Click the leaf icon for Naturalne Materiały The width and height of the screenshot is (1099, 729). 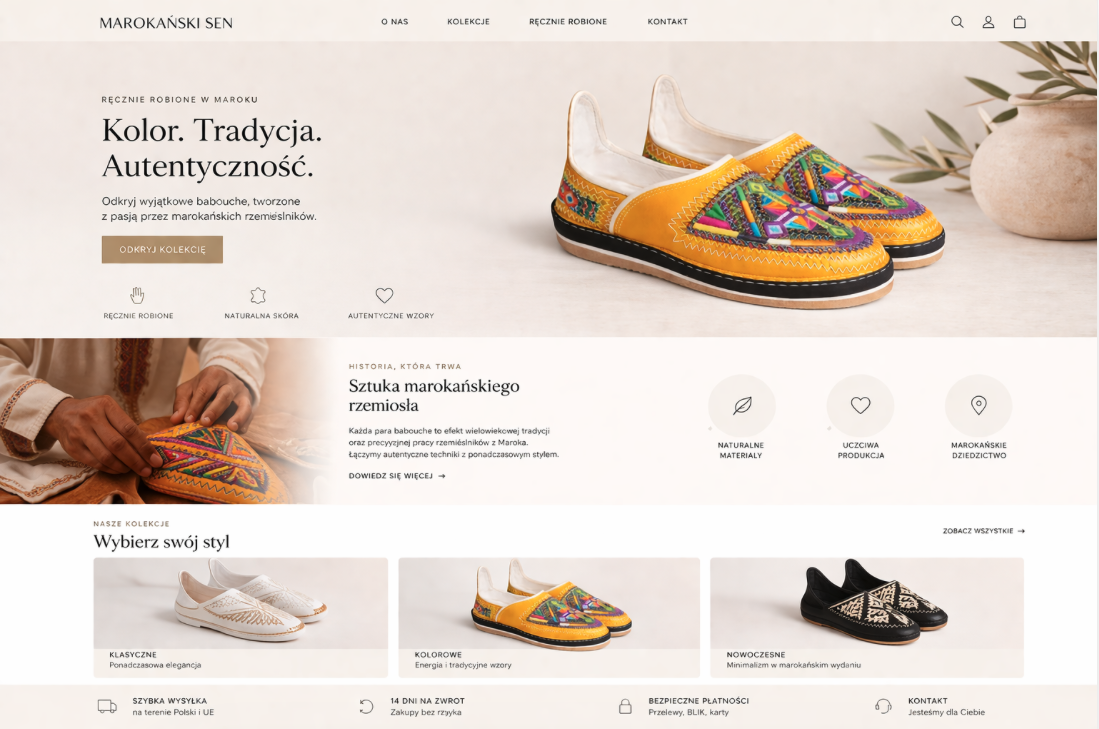pos(742,406)
